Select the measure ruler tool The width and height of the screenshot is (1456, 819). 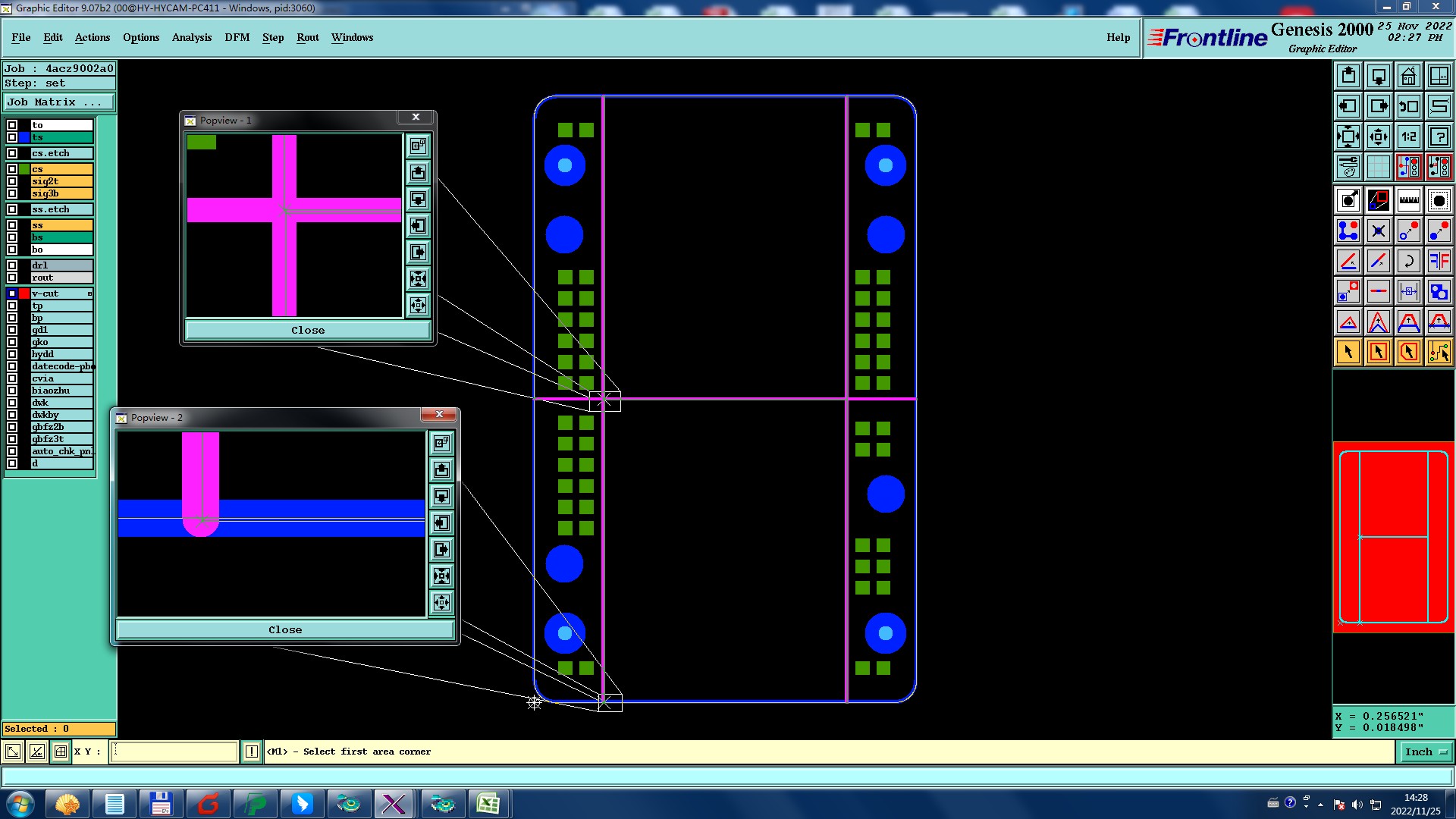click(x=1408, y=200)
